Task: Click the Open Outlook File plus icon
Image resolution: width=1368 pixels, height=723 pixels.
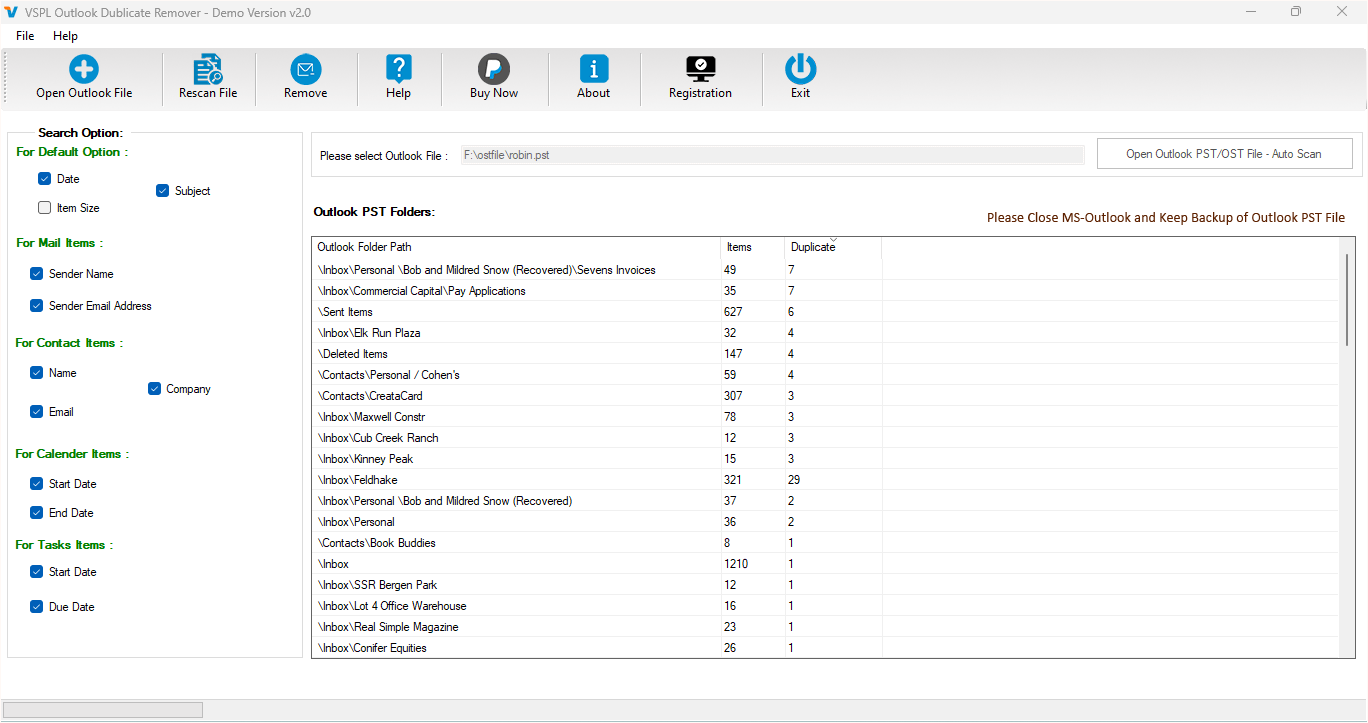Action: [x=84, y=69]
